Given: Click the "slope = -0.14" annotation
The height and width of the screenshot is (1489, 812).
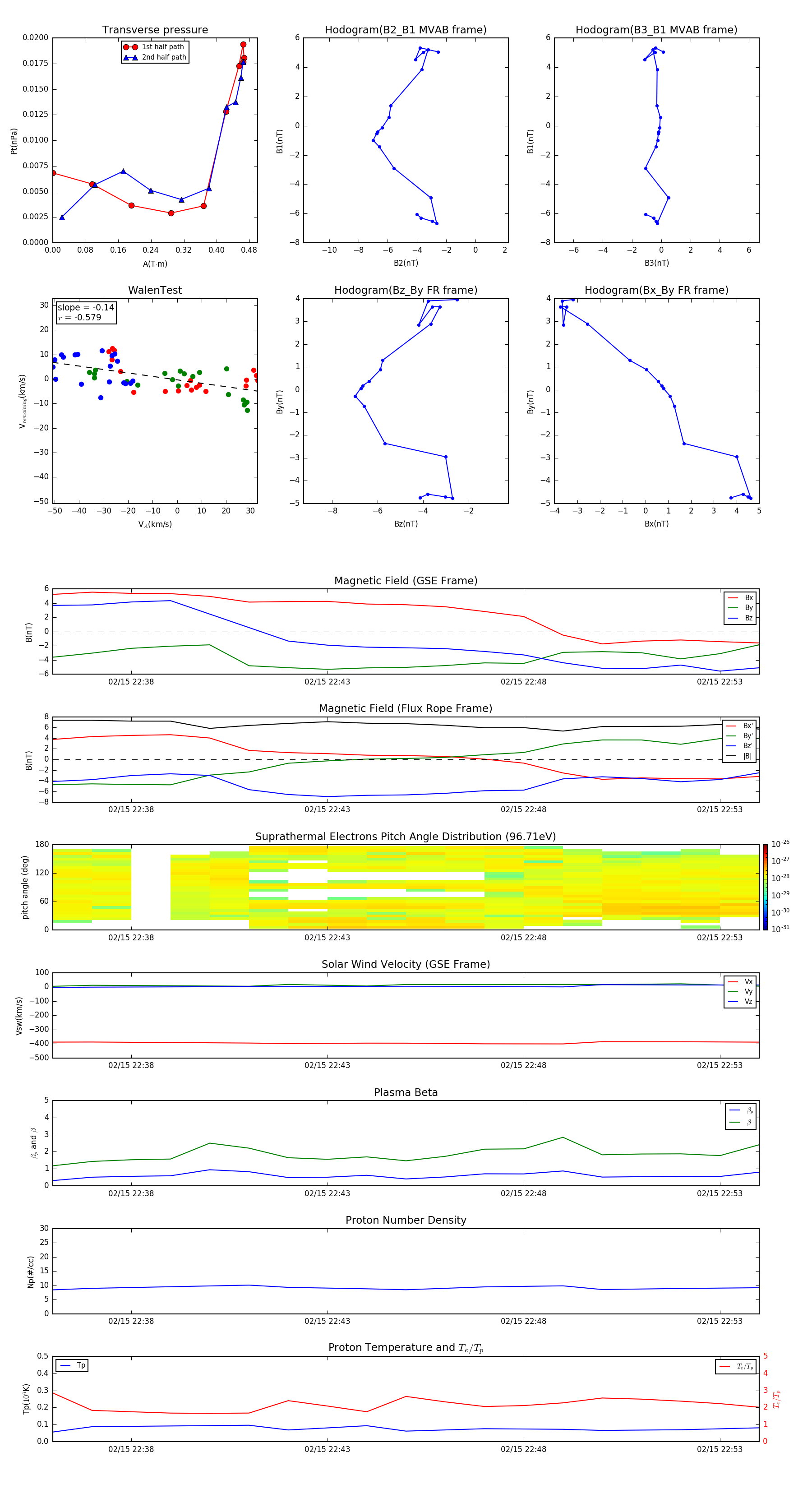Looking at the screenshot, I should pyautogui.click(x=86, y=308).
